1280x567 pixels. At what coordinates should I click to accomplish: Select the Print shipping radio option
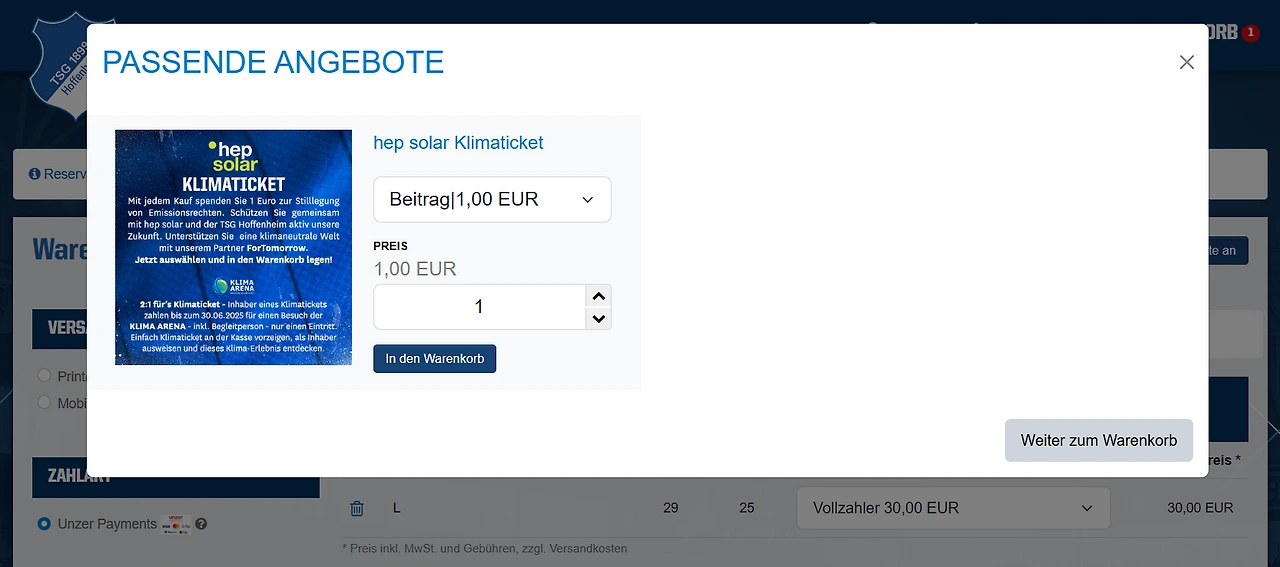[x=44, y=376]
